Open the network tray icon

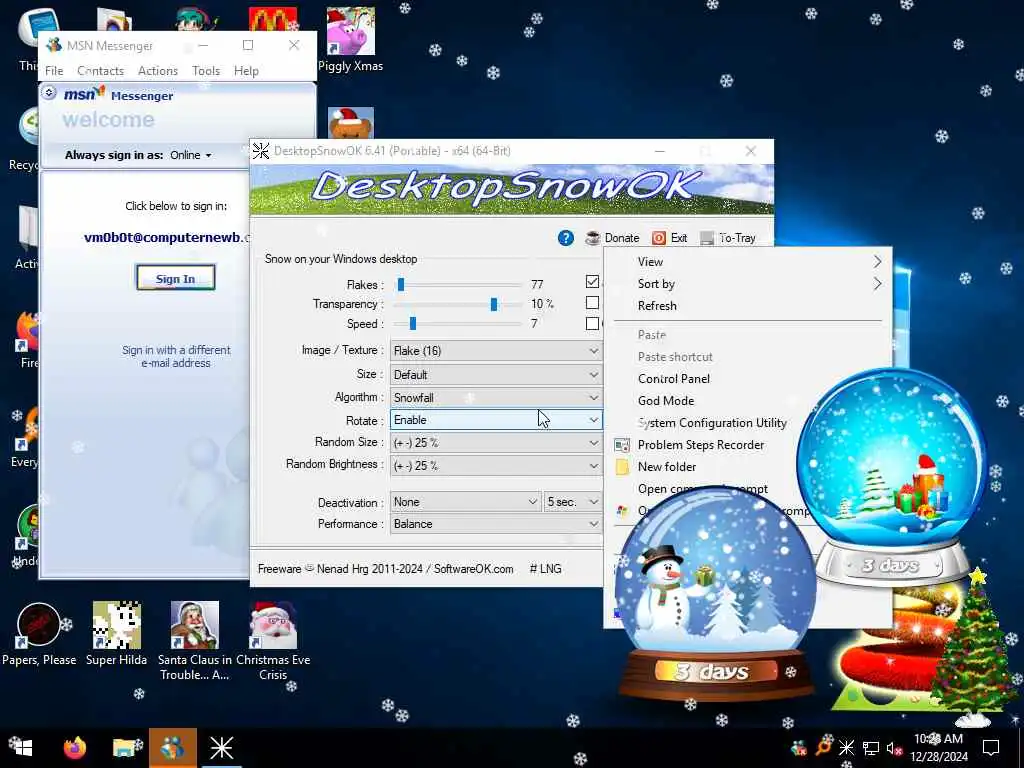(x=871, y=748)
